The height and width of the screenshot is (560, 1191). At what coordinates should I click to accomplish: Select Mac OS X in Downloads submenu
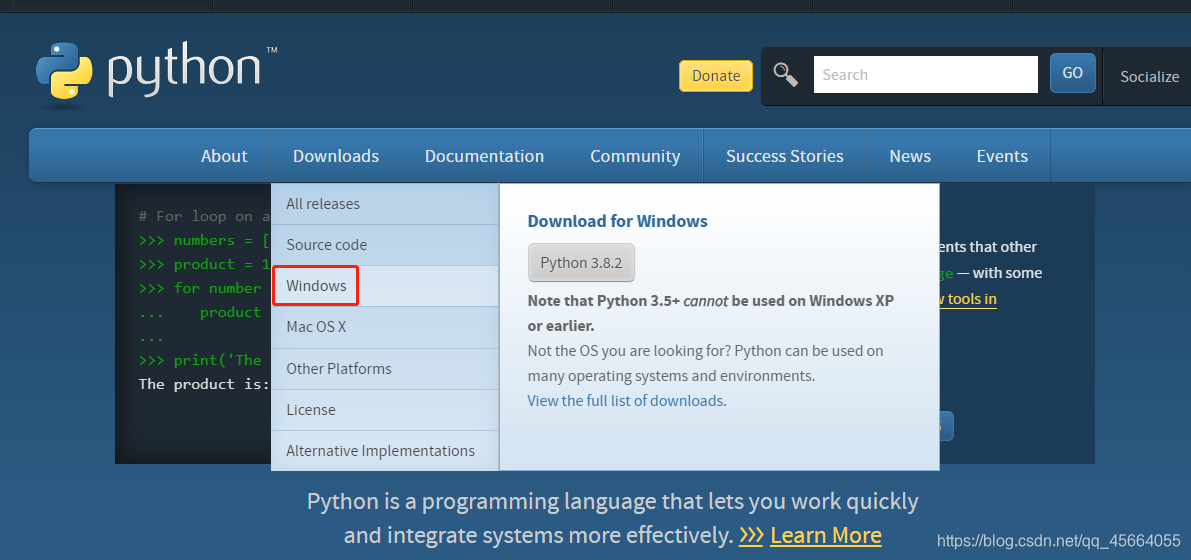click(385, 327)
